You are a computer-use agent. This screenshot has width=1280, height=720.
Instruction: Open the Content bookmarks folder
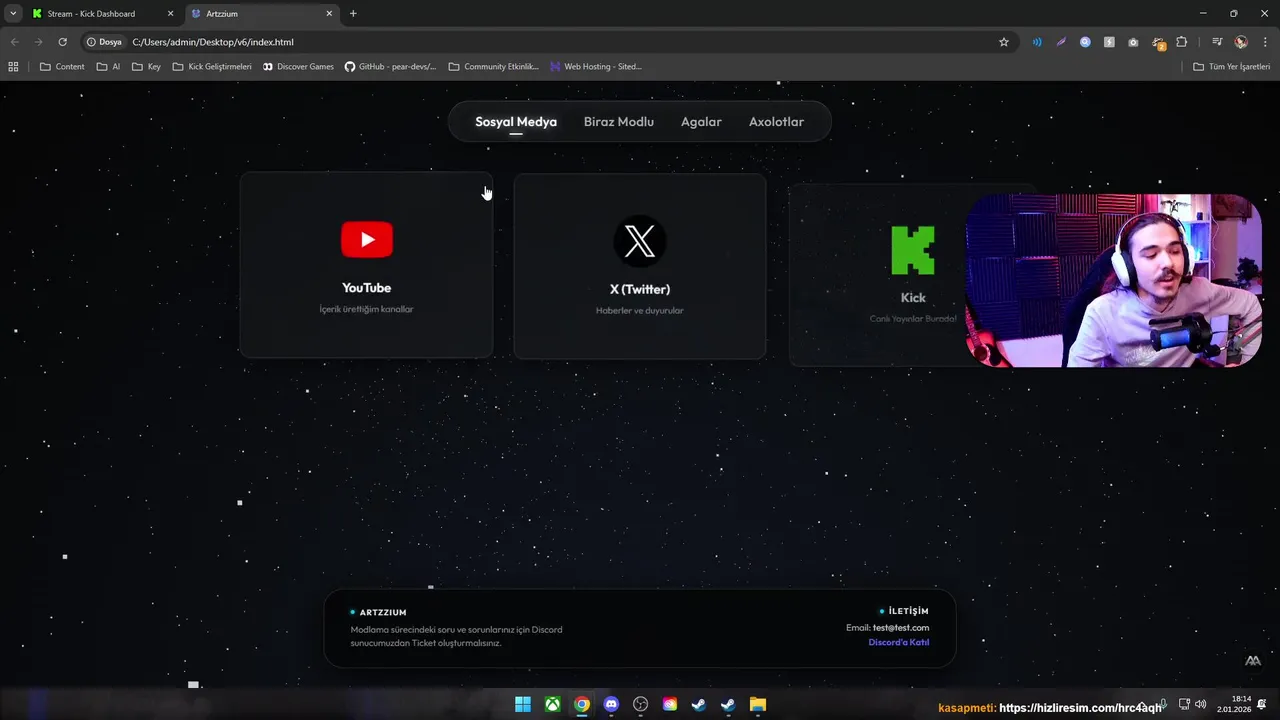point(62,67)
